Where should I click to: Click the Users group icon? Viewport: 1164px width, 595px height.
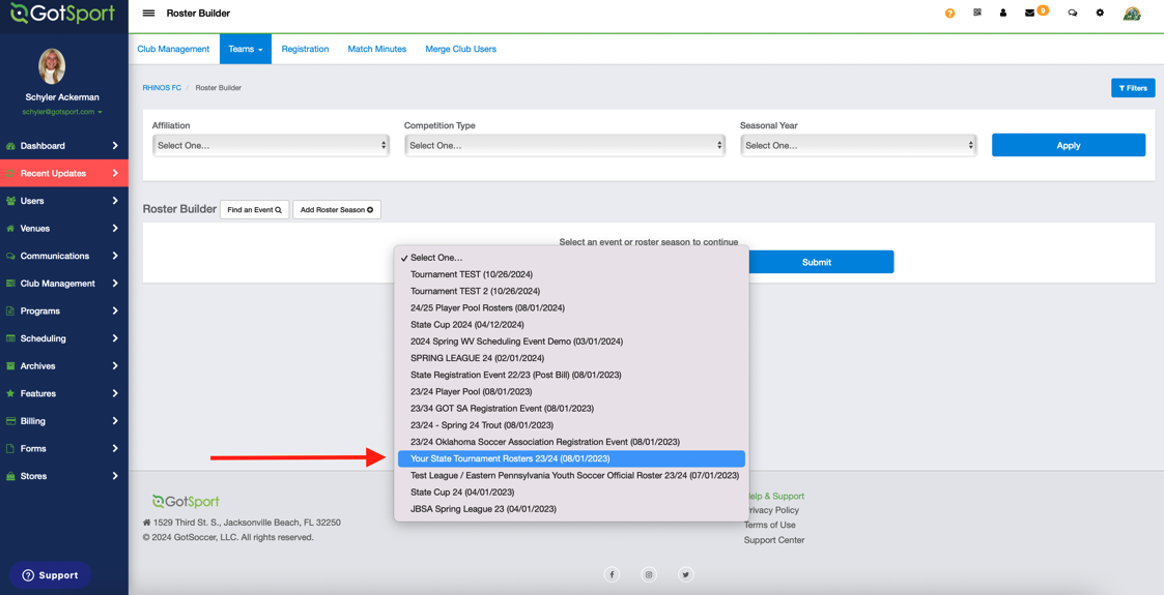pyautogui.click(x=10, y=201)
